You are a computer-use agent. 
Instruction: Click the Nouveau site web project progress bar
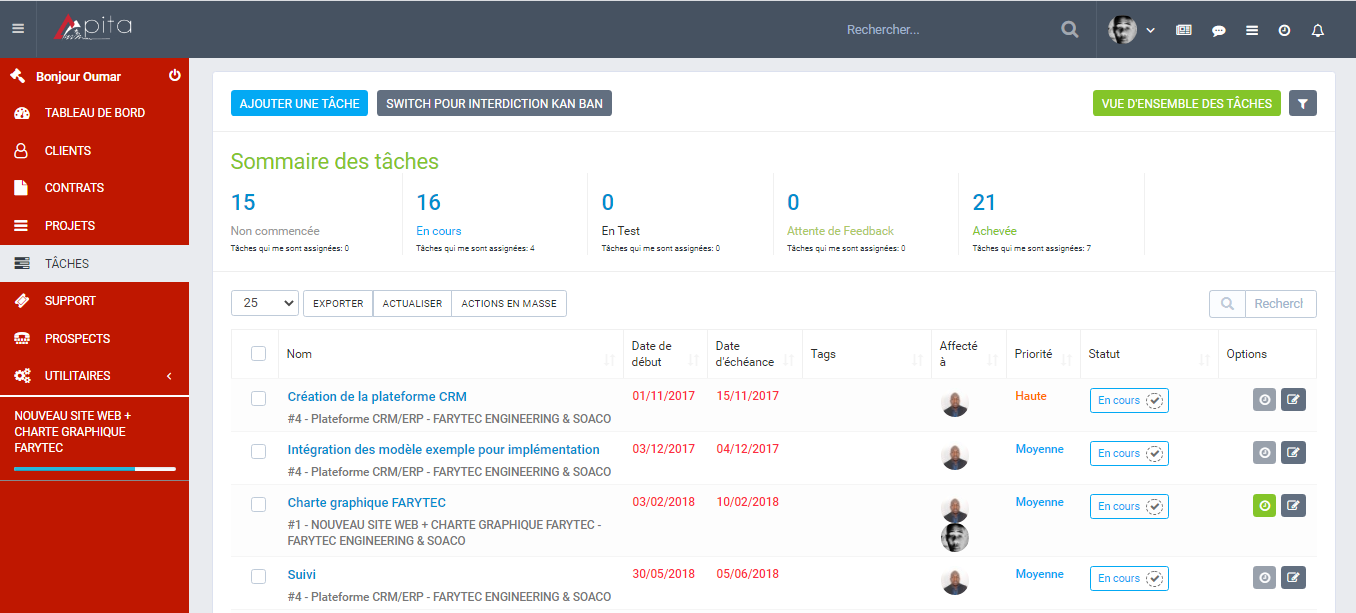[95, 468]
